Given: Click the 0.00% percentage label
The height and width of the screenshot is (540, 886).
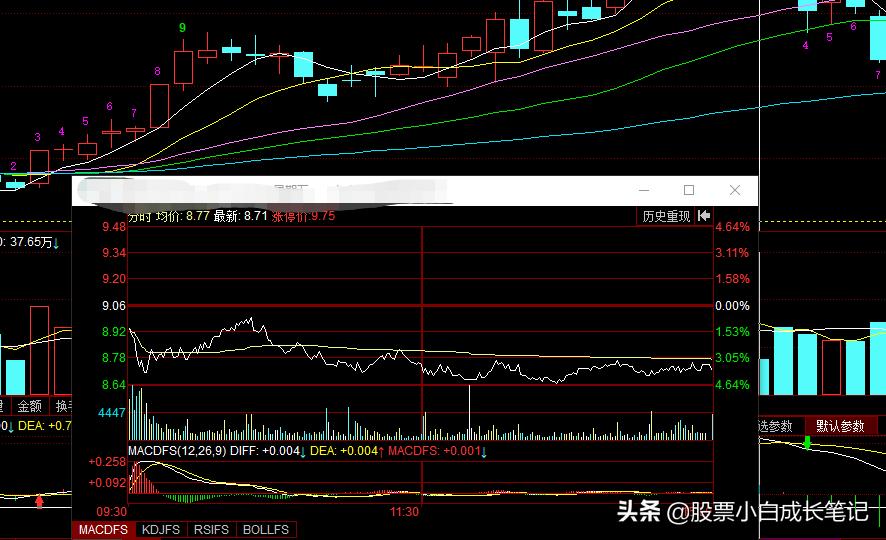Looking at the screenshot, I should coord(732,306).
